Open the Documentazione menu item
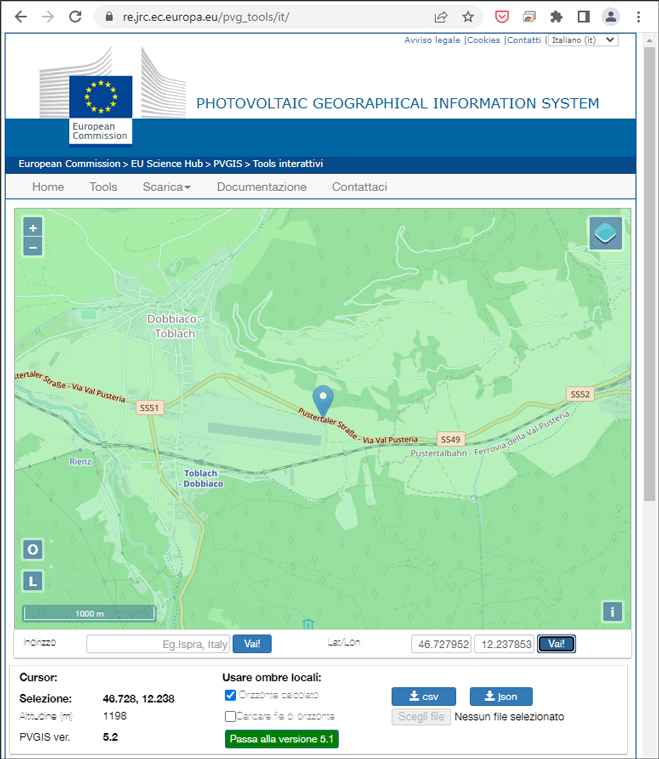 261,187
